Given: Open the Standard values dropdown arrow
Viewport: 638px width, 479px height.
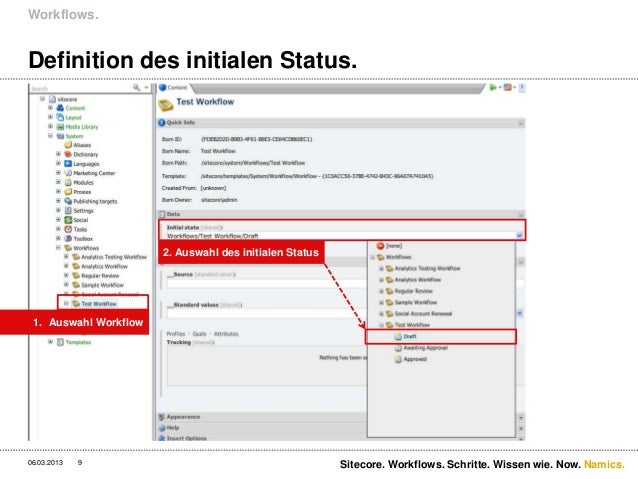Looking at the screenshot, I should tap(520, 313).
